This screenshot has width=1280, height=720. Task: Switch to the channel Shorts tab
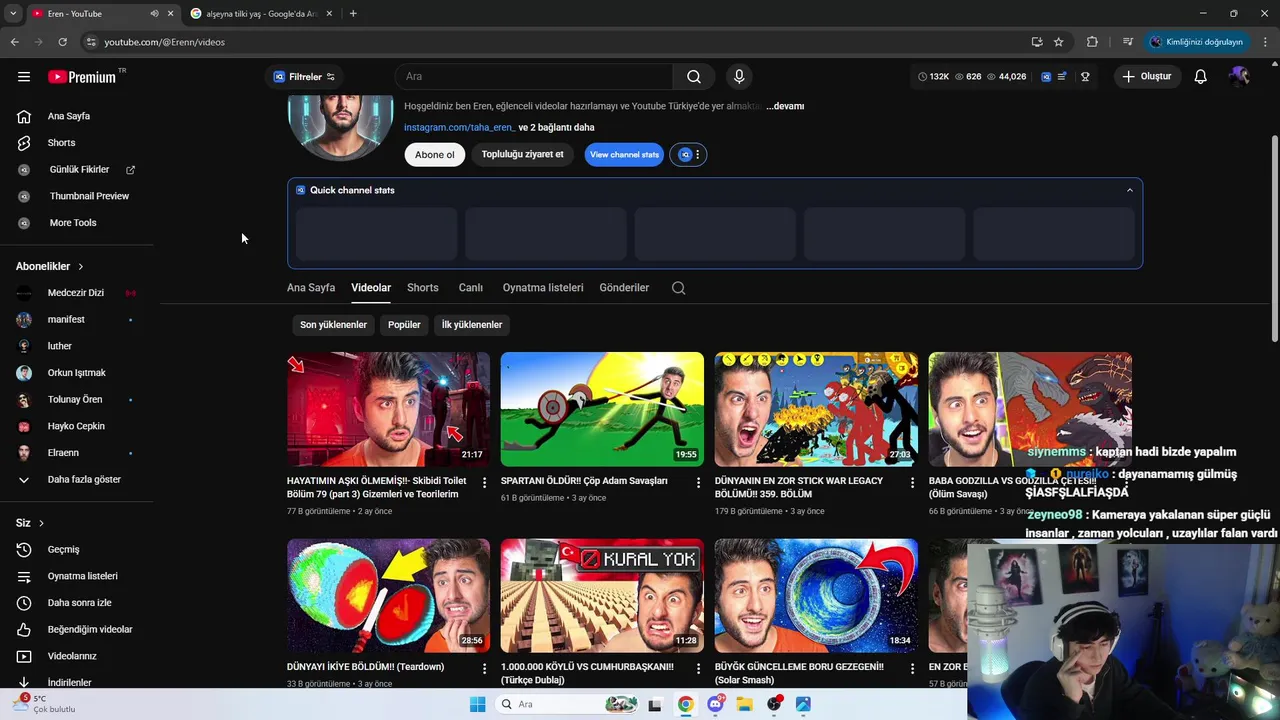click(423, 288)
